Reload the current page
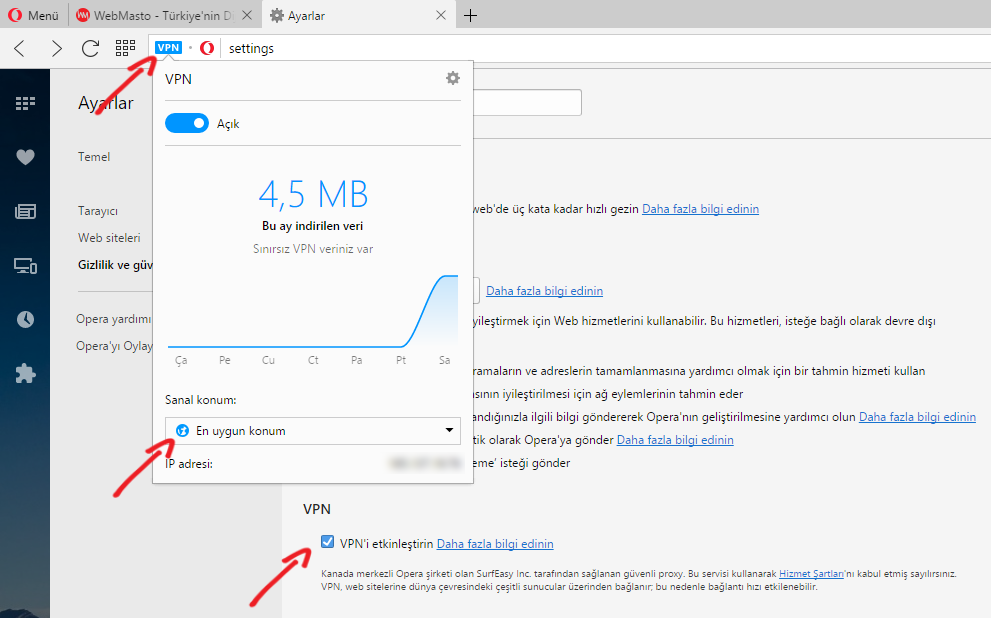Viewport: 991px width, 618px height. coord(90,48)
